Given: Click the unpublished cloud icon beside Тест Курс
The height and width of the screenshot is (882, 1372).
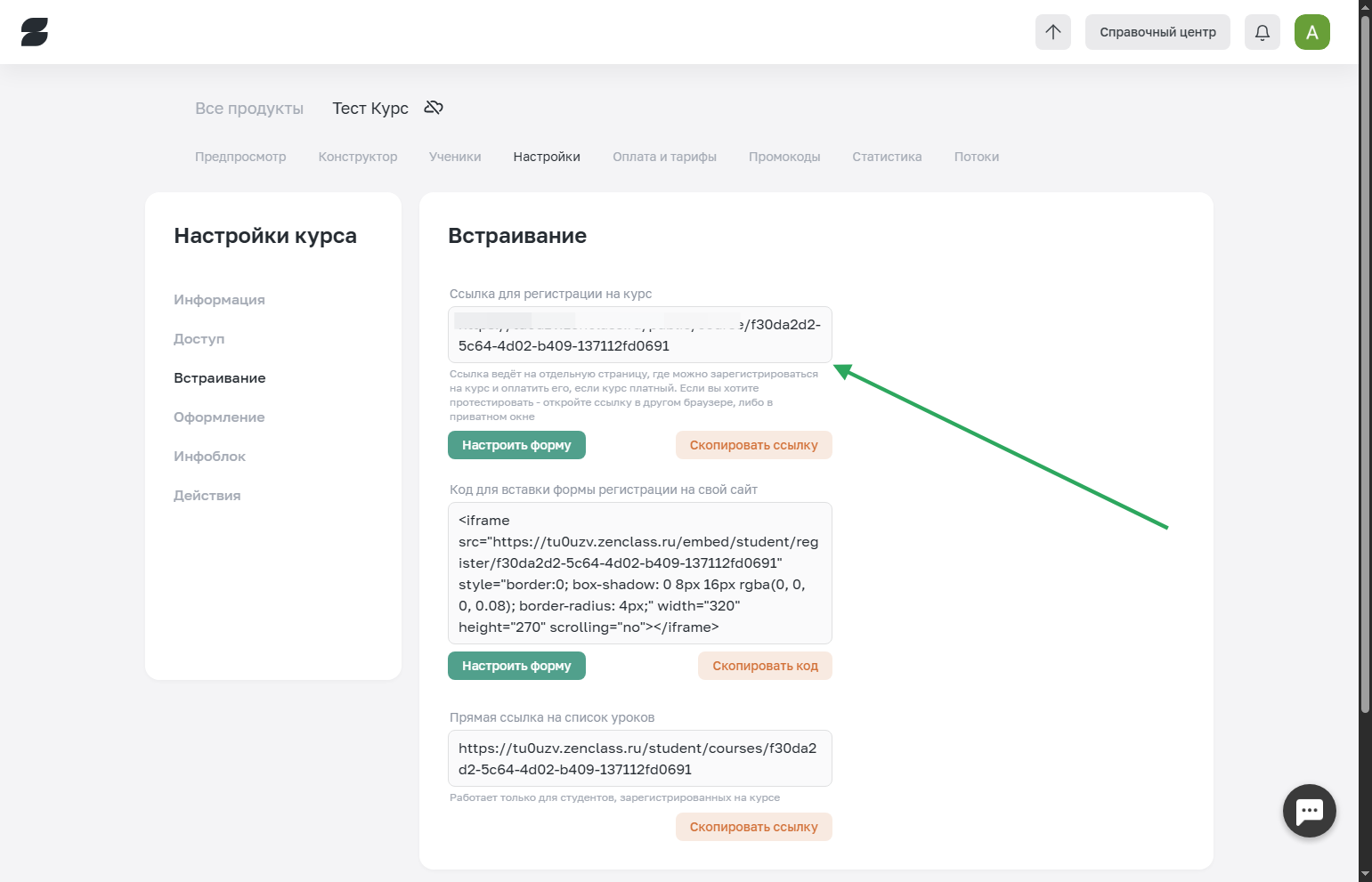Looking at the screenshot, I should point(434,108).
